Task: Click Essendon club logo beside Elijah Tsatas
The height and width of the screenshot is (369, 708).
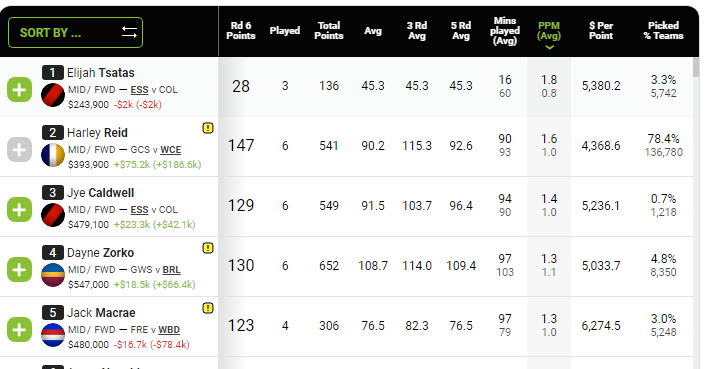Action: click(53, 95)
